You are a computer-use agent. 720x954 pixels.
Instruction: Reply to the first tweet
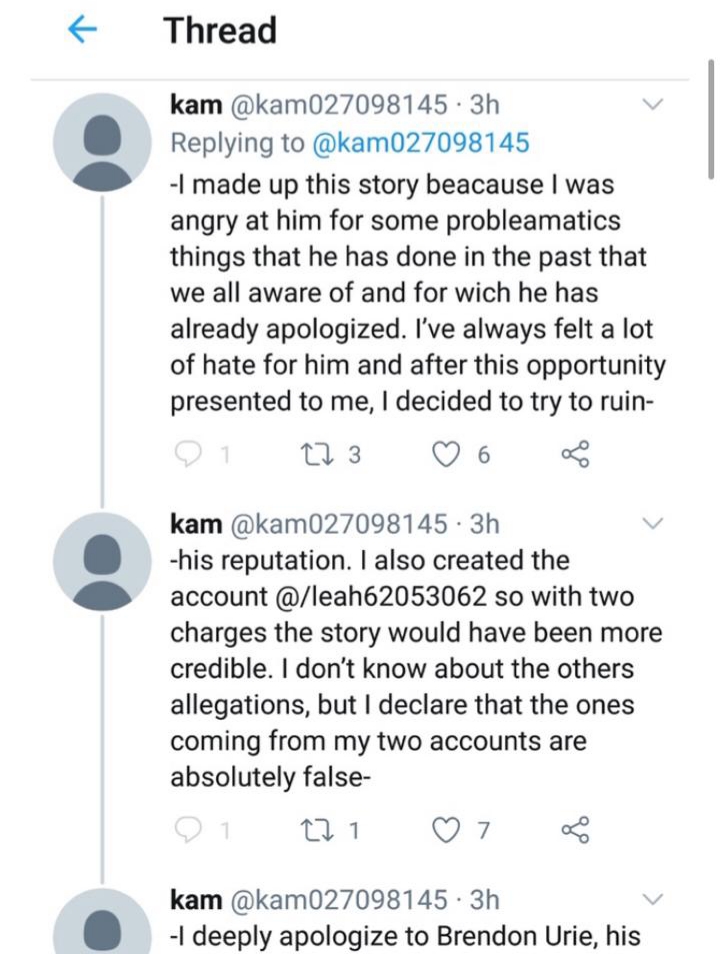pyautogui.click(x=186, y=455)
